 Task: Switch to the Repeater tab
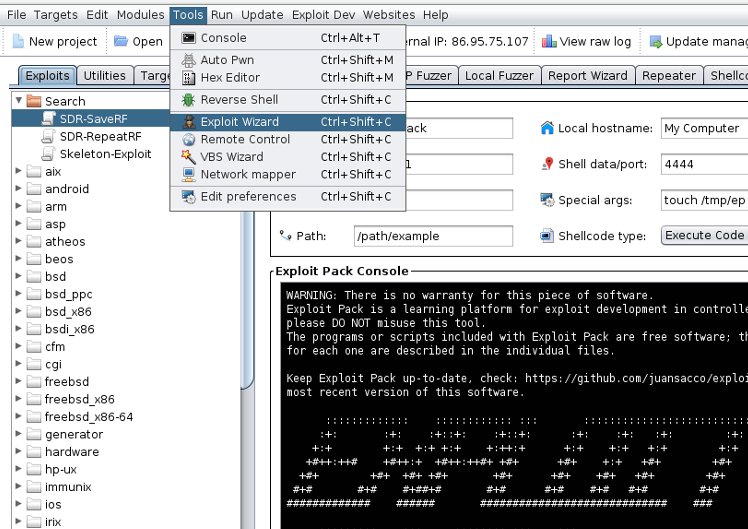(x=669, y=75)
